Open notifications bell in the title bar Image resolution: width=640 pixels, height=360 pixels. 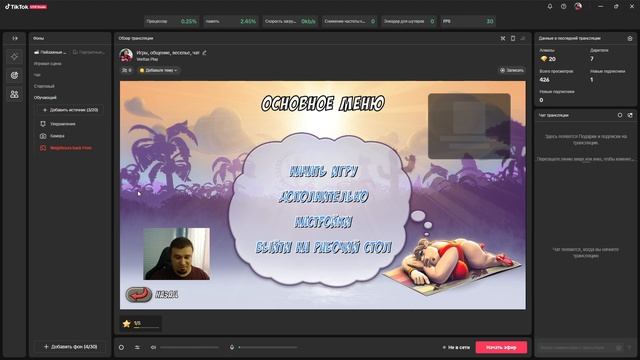(x=550, y=7)
